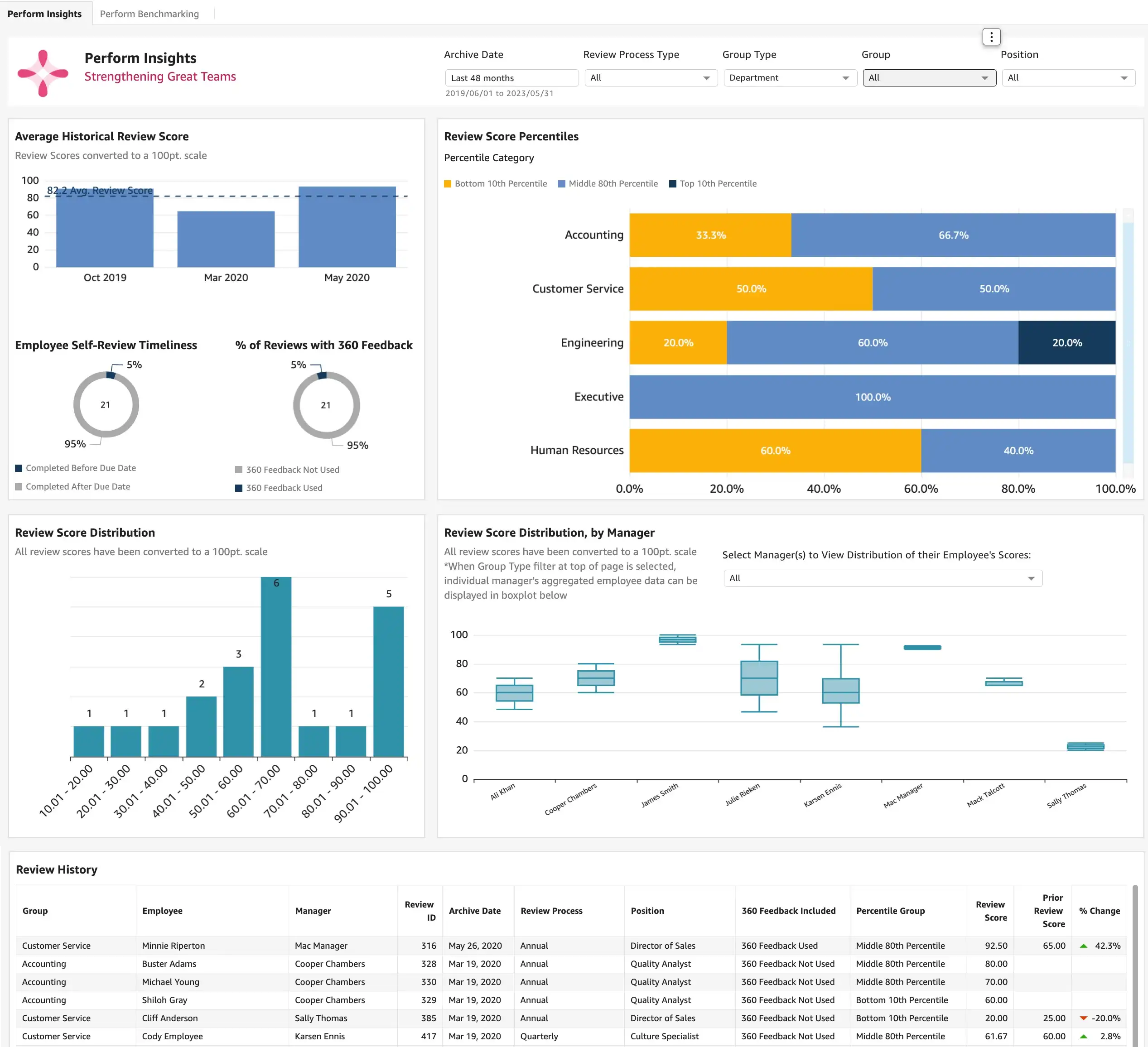Click the Last 48 months archive date filter
The width and height of the screenshot is (1148, 1047).
[511, 77]
